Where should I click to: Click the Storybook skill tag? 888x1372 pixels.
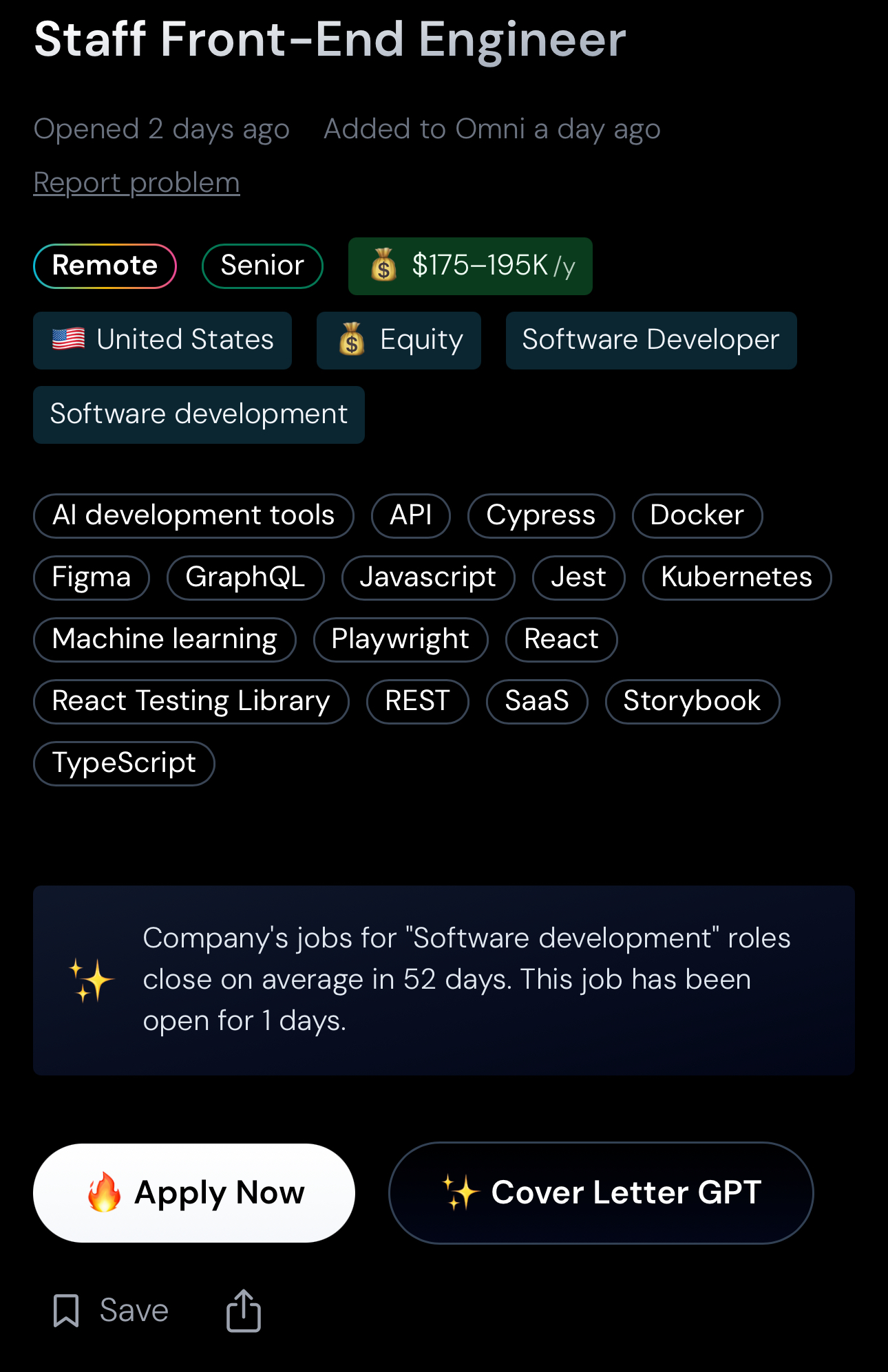[x=692, y=701]
